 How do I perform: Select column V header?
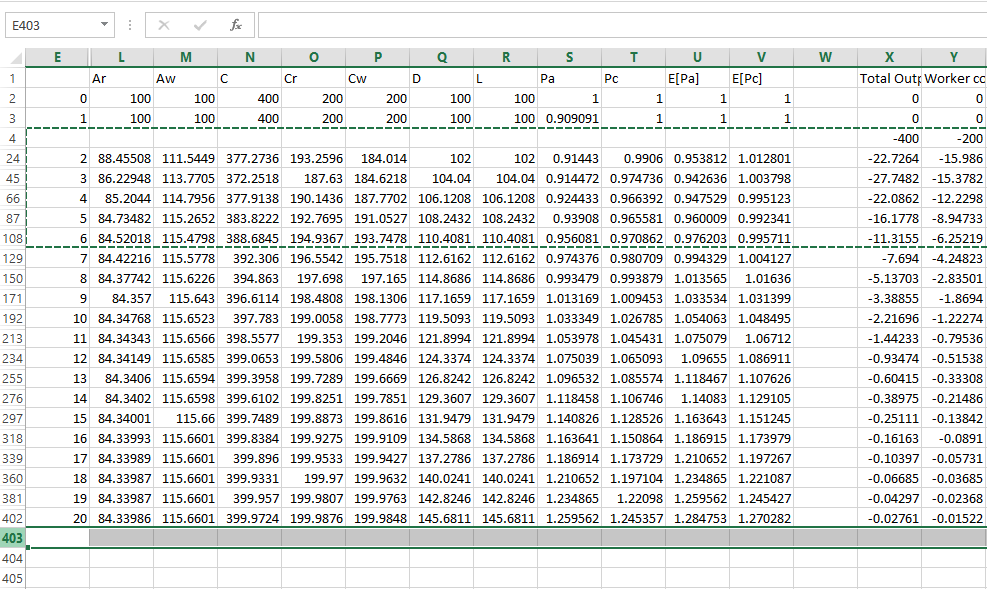click(762, 57)
